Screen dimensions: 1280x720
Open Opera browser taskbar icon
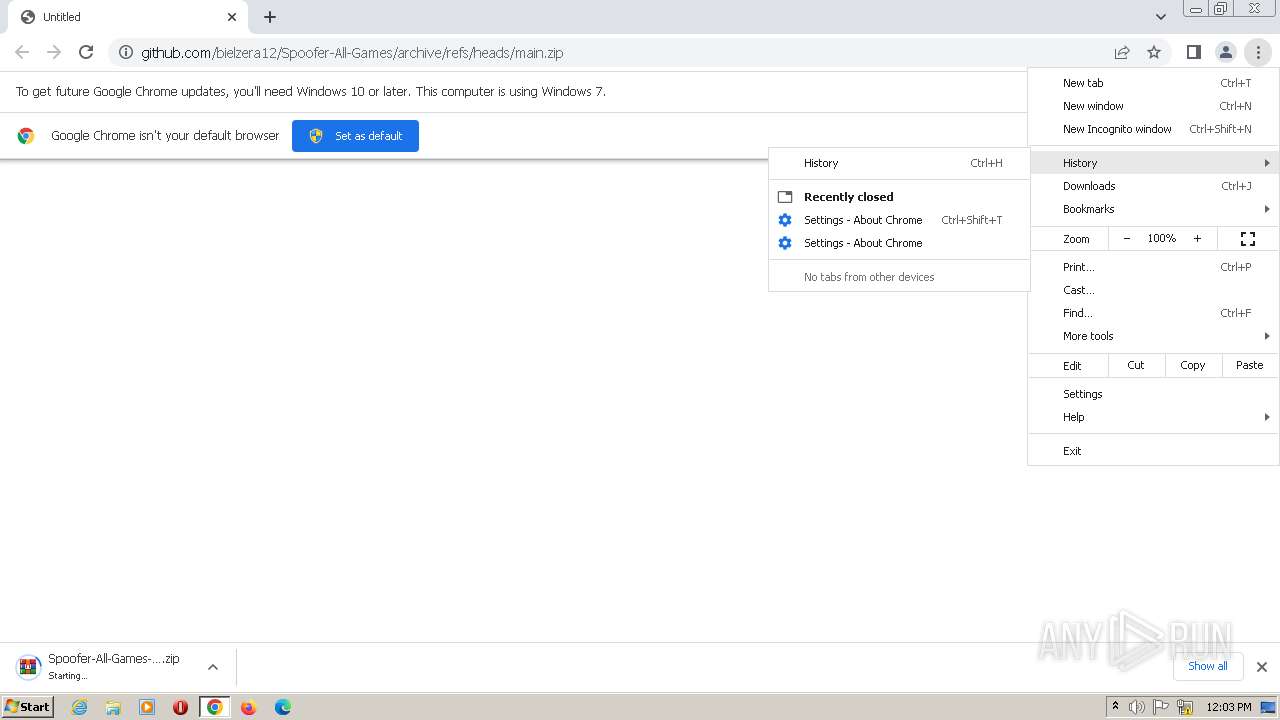pyautogui.click(x=181, y=707)
